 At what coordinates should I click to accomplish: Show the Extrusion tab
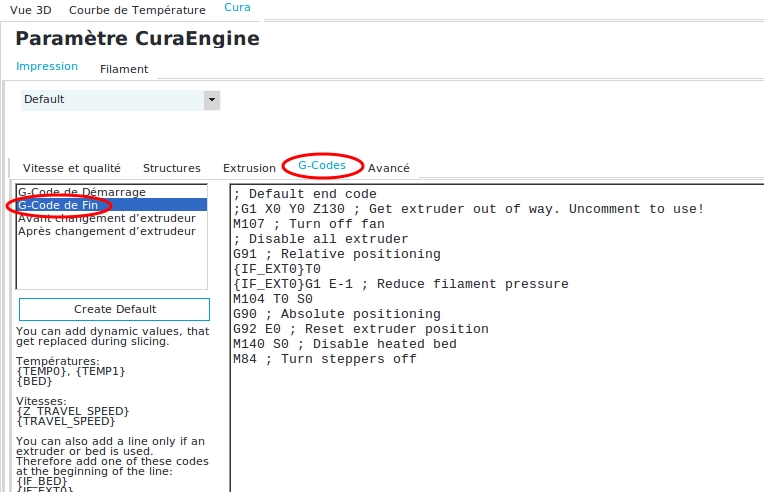pyautogui.click(x=249, y=168)
